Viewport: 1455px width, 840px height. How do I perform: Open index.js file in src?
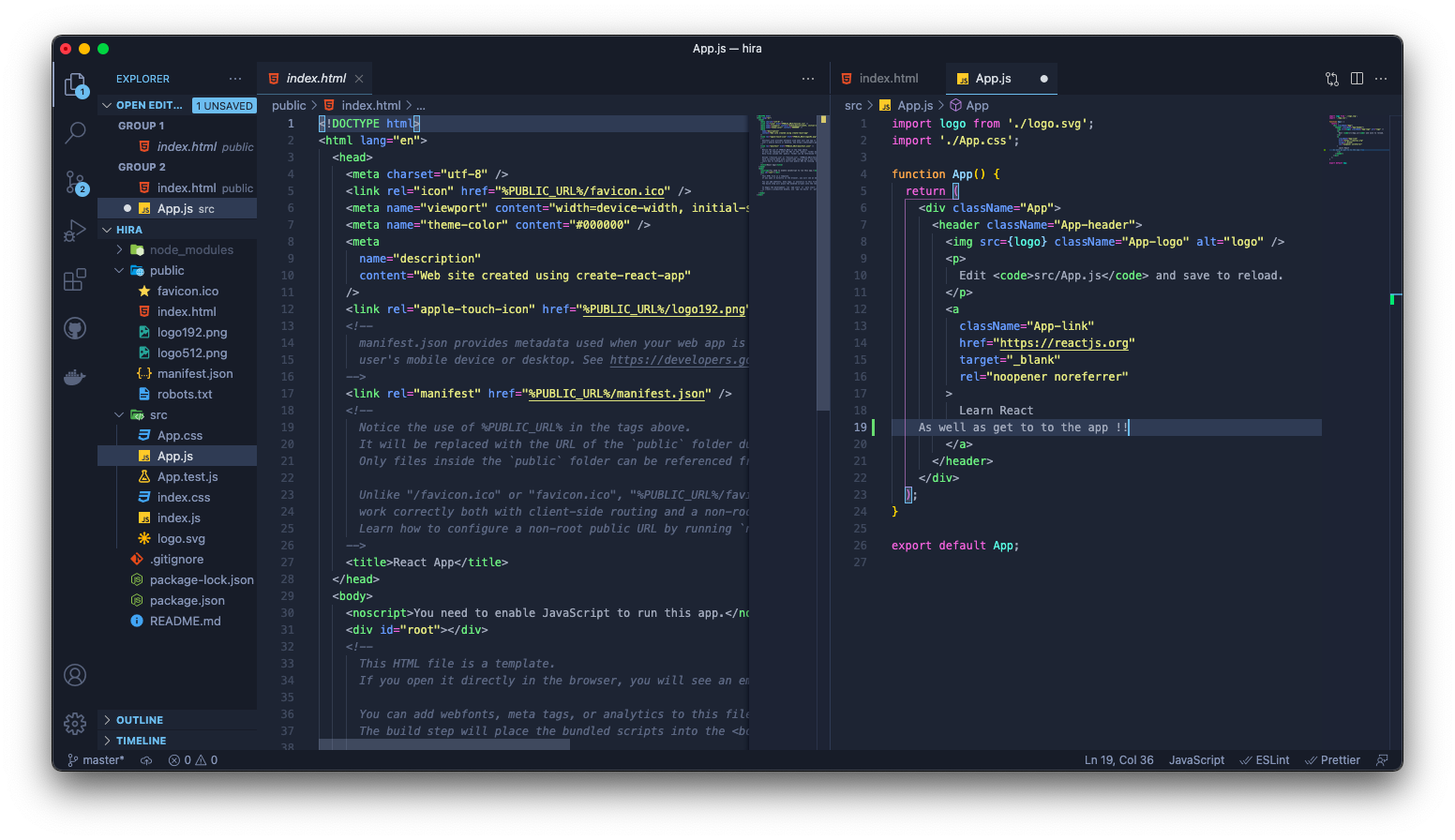click(178, 518)
